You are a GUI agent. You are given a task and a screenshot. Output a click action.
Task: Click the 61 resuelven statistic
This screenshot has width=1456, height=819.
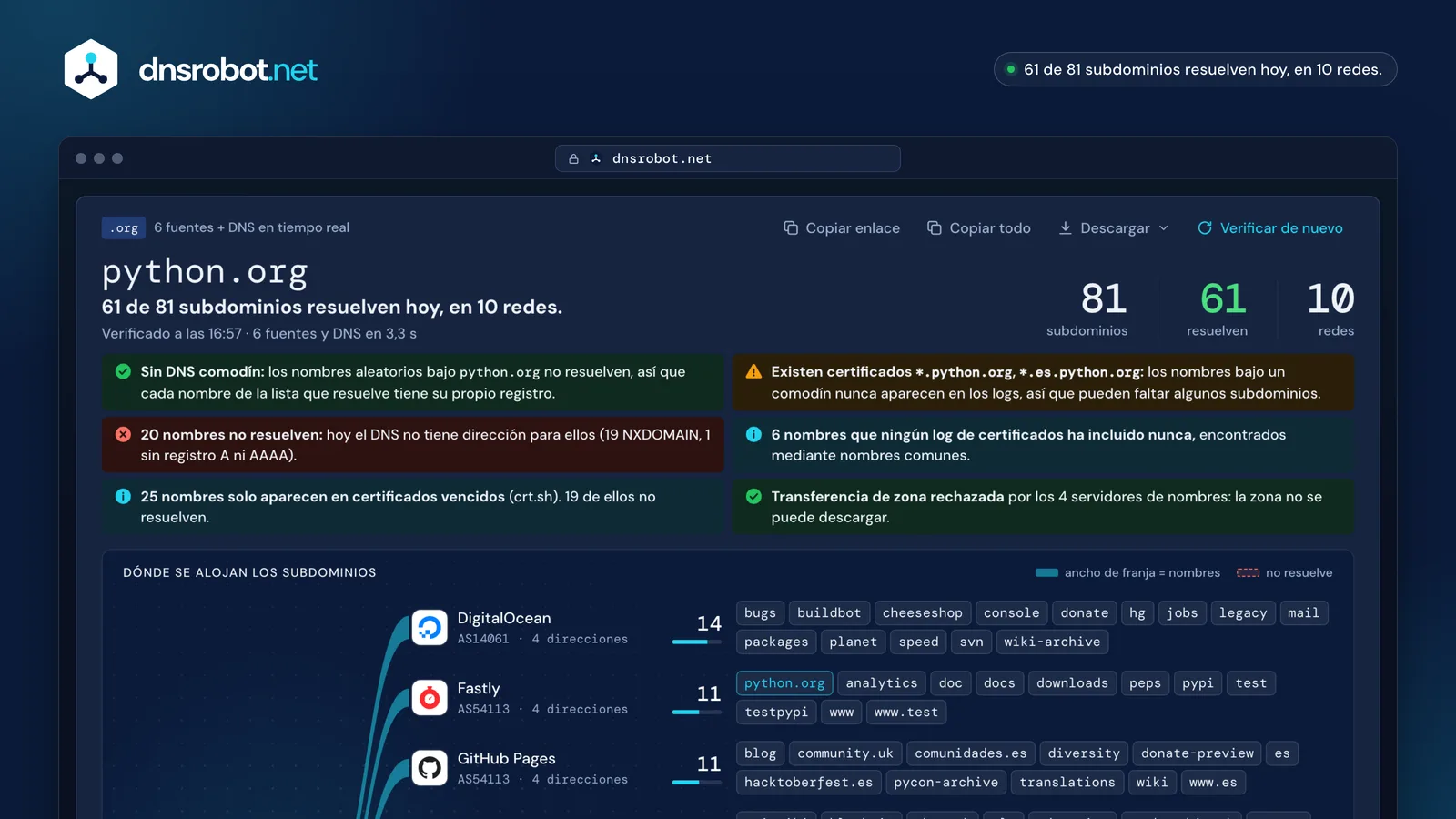pyautogui.click(x=1218, y=308)
